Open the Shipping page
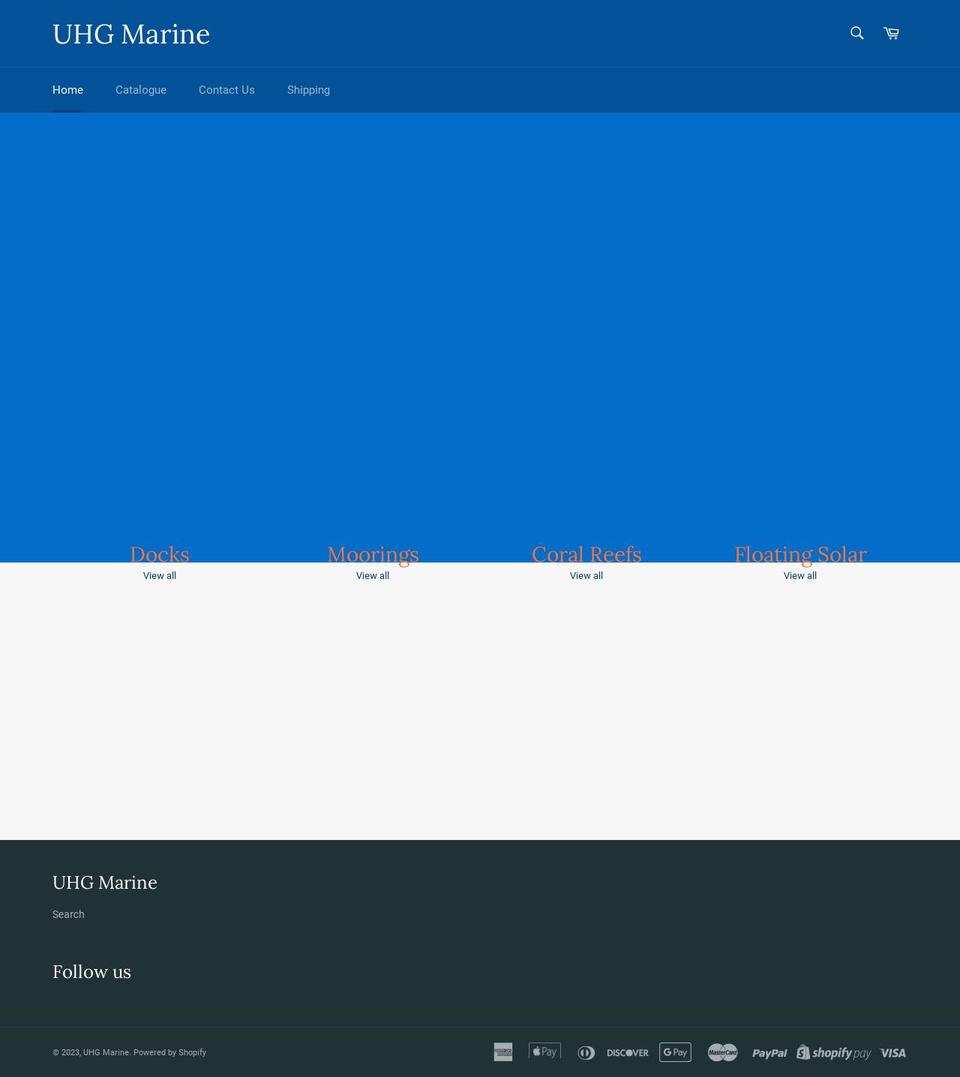960x1077 pixels. pos(308,90)
